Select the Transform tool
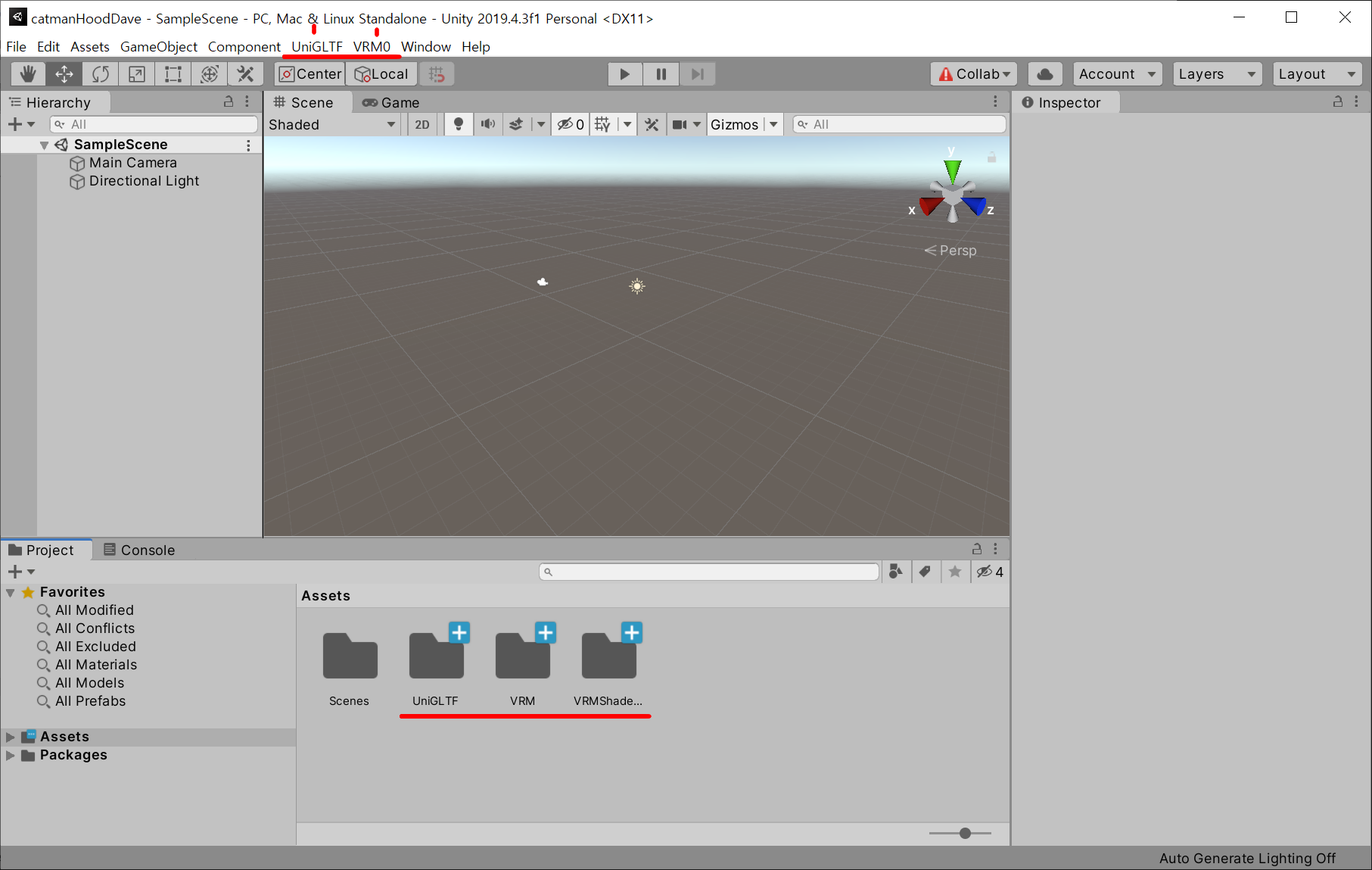The image size is (1372, 870). pos(210,74)
